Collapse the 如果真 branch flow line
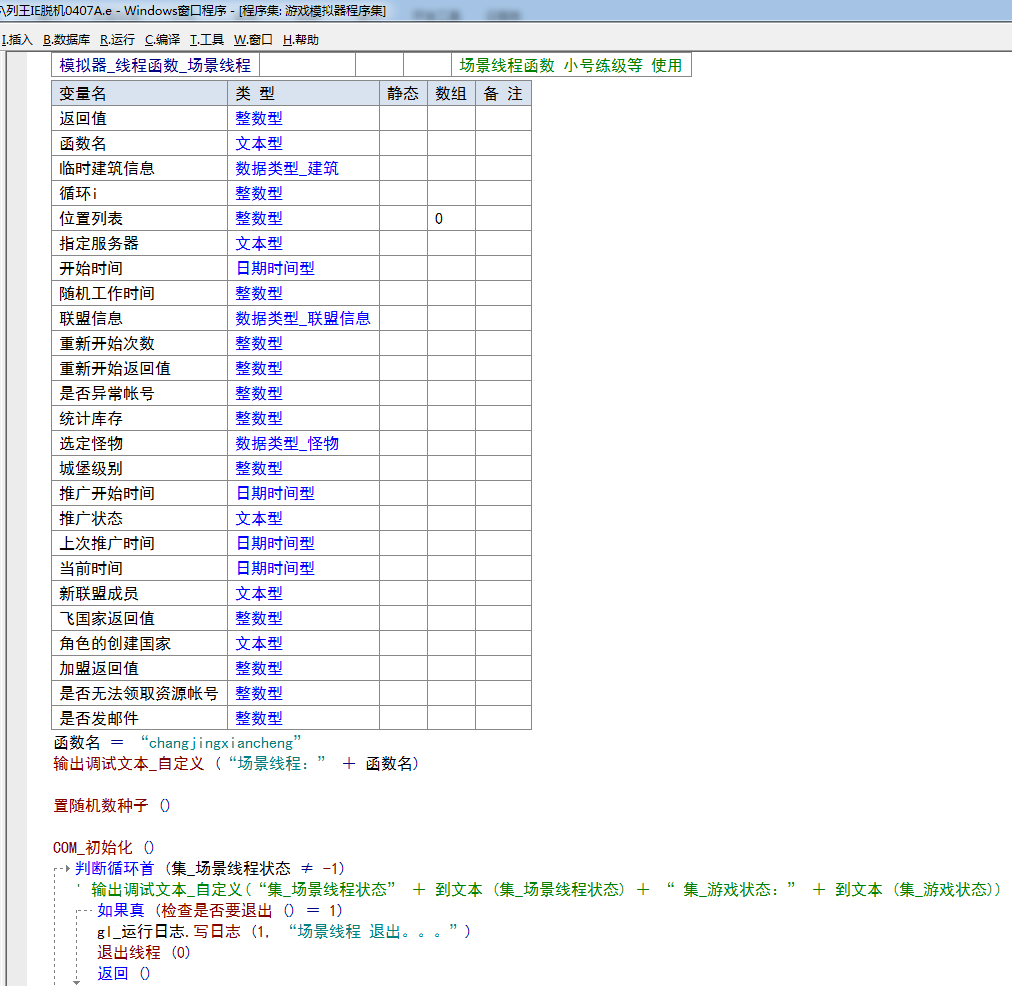 [x=84, y=911]
